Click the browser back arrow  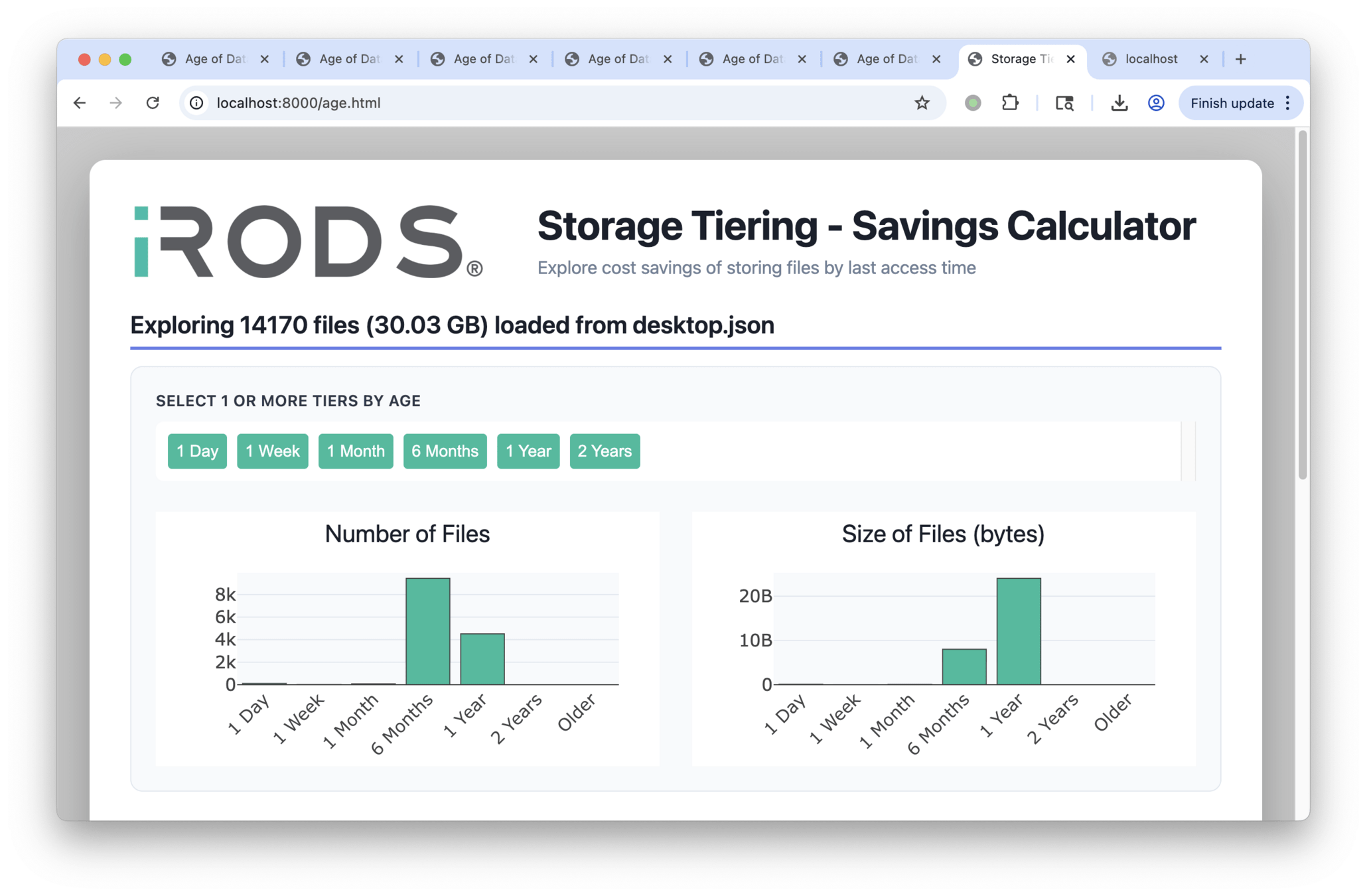80,103
